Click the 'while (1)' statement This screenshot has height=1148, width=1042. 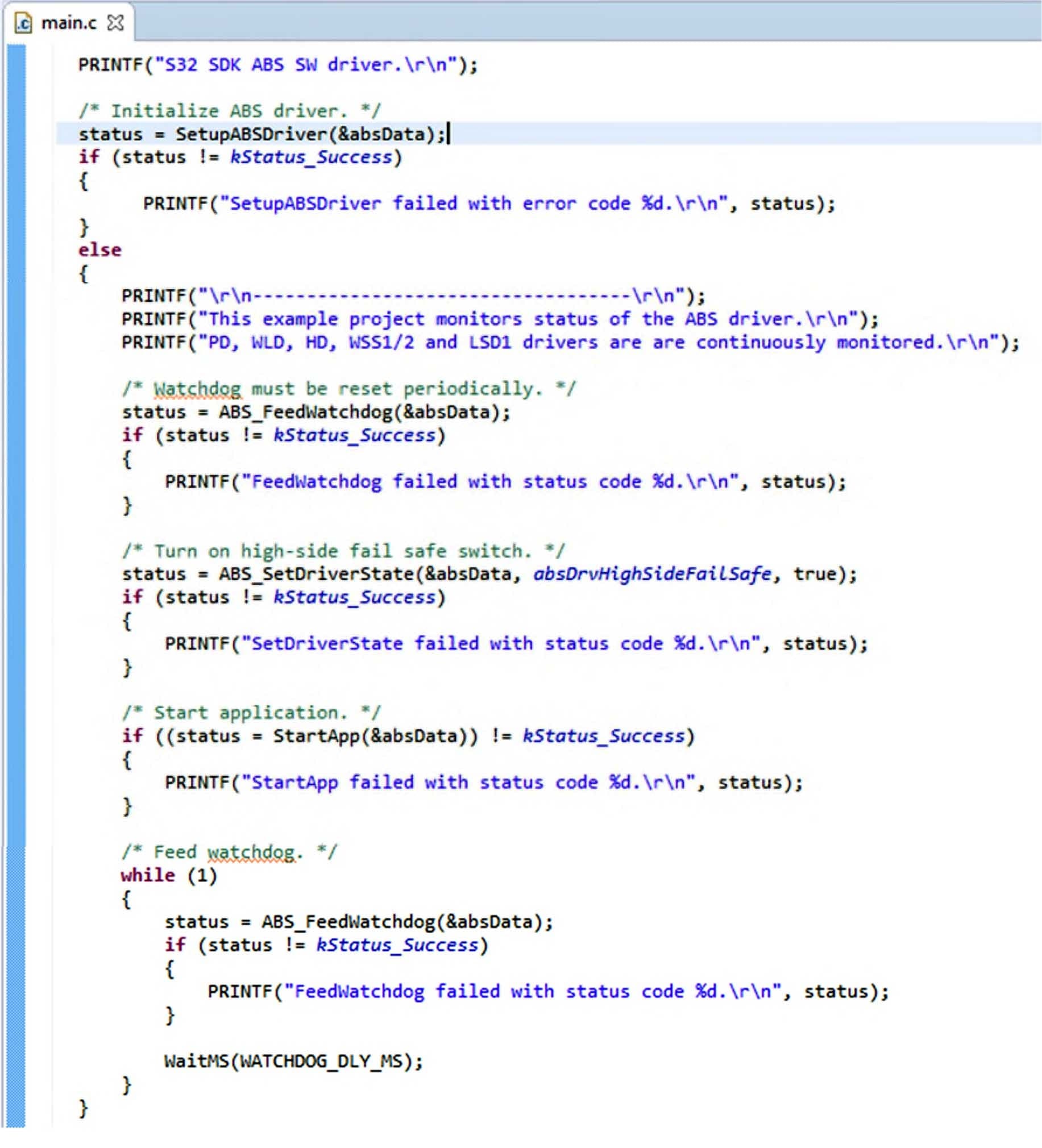click(169, 875)
